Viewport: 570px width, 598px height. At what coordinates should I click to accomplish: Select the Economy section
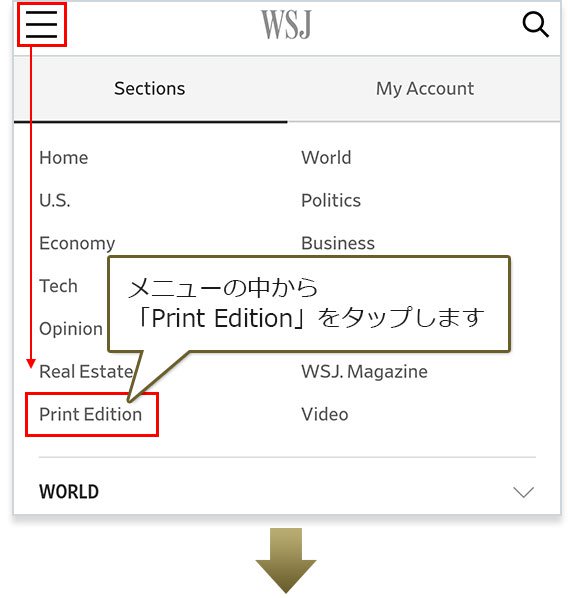[77, 244]
